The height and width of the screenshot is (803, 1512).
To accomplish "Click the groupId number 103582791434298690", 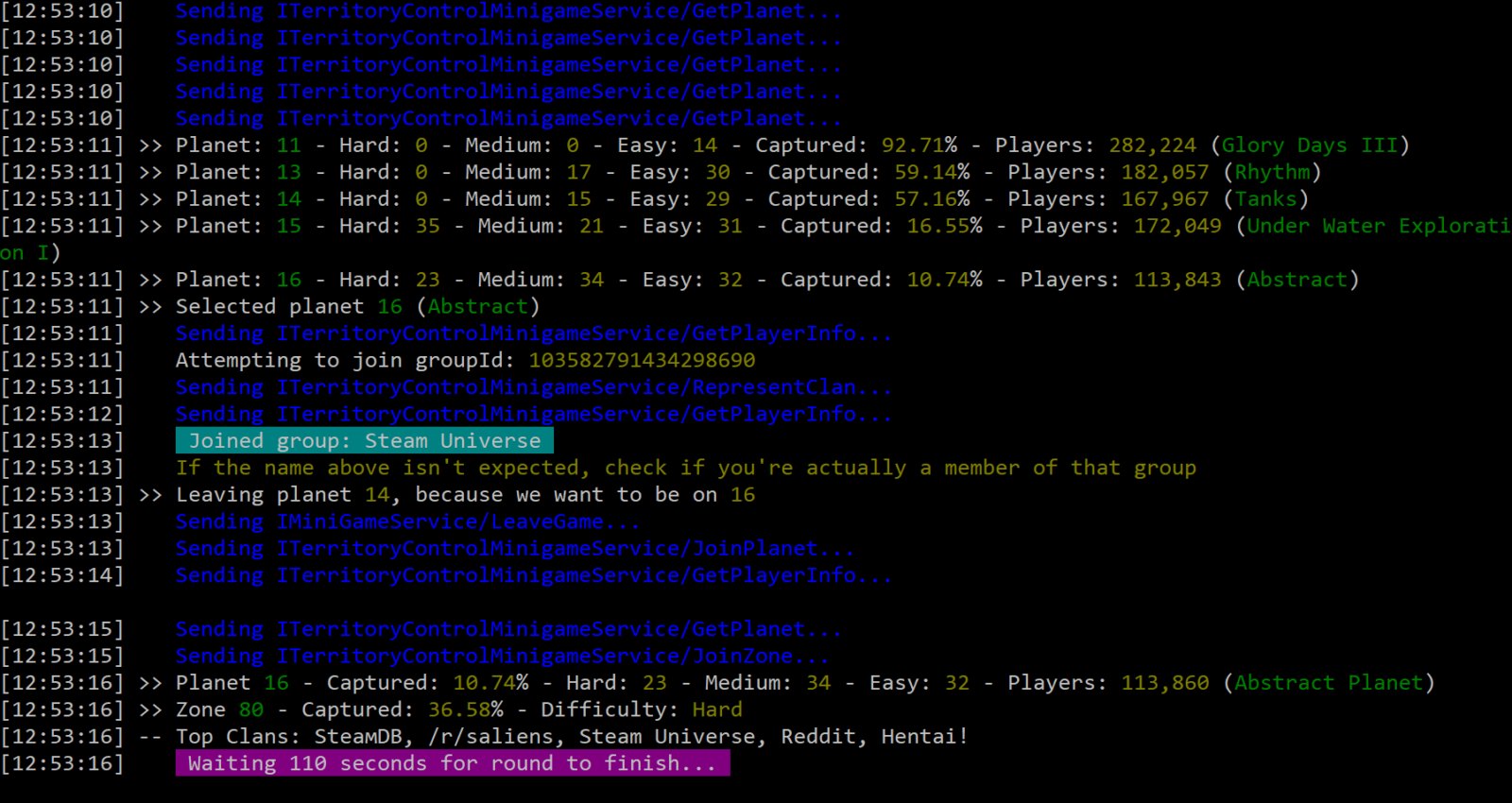I will pyautogui.click(x=642, y=361).
